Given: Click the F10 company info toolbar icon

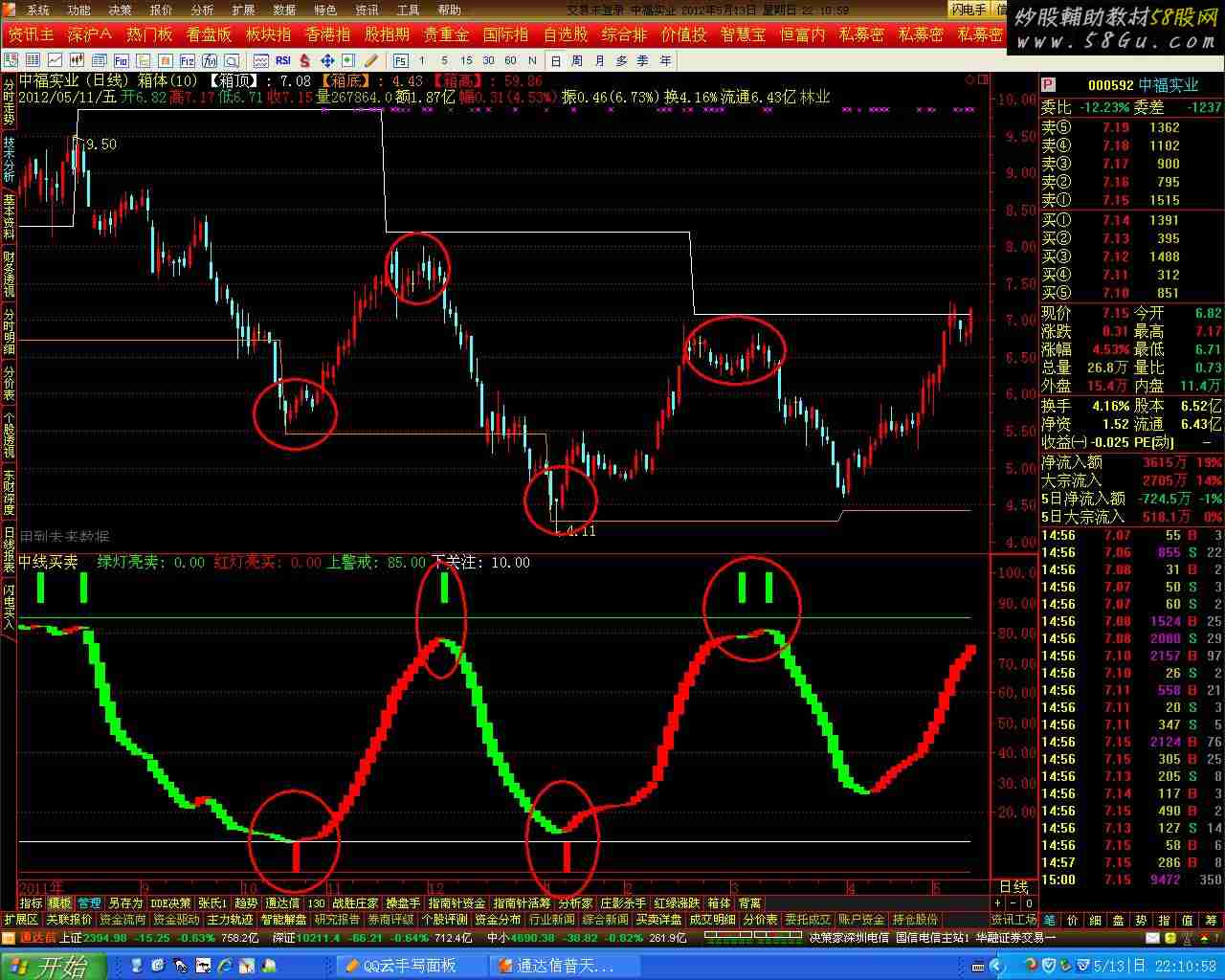Looking at the screenshot, I should tap(122, 60).
